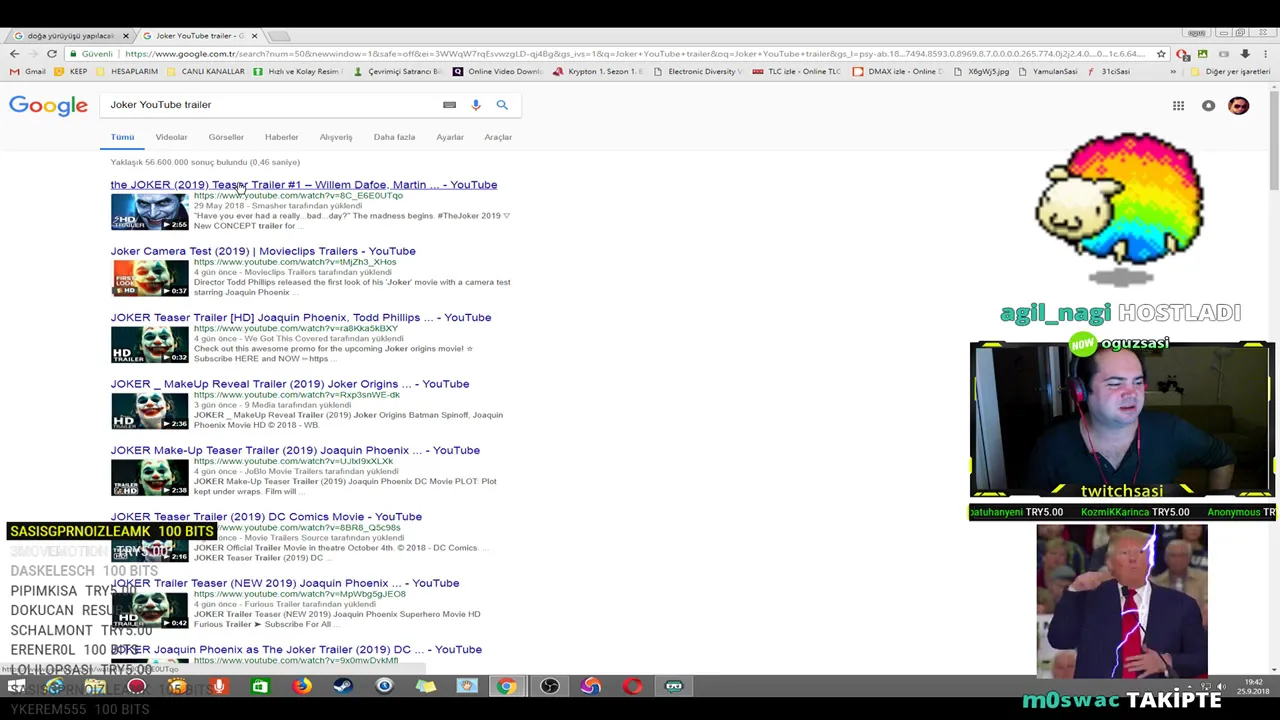Open 'JOKER Teaser Trailer [HD] Joaquin Phoenix' result
Viewport: 1280px width, 720px height.
coord(301,318)
